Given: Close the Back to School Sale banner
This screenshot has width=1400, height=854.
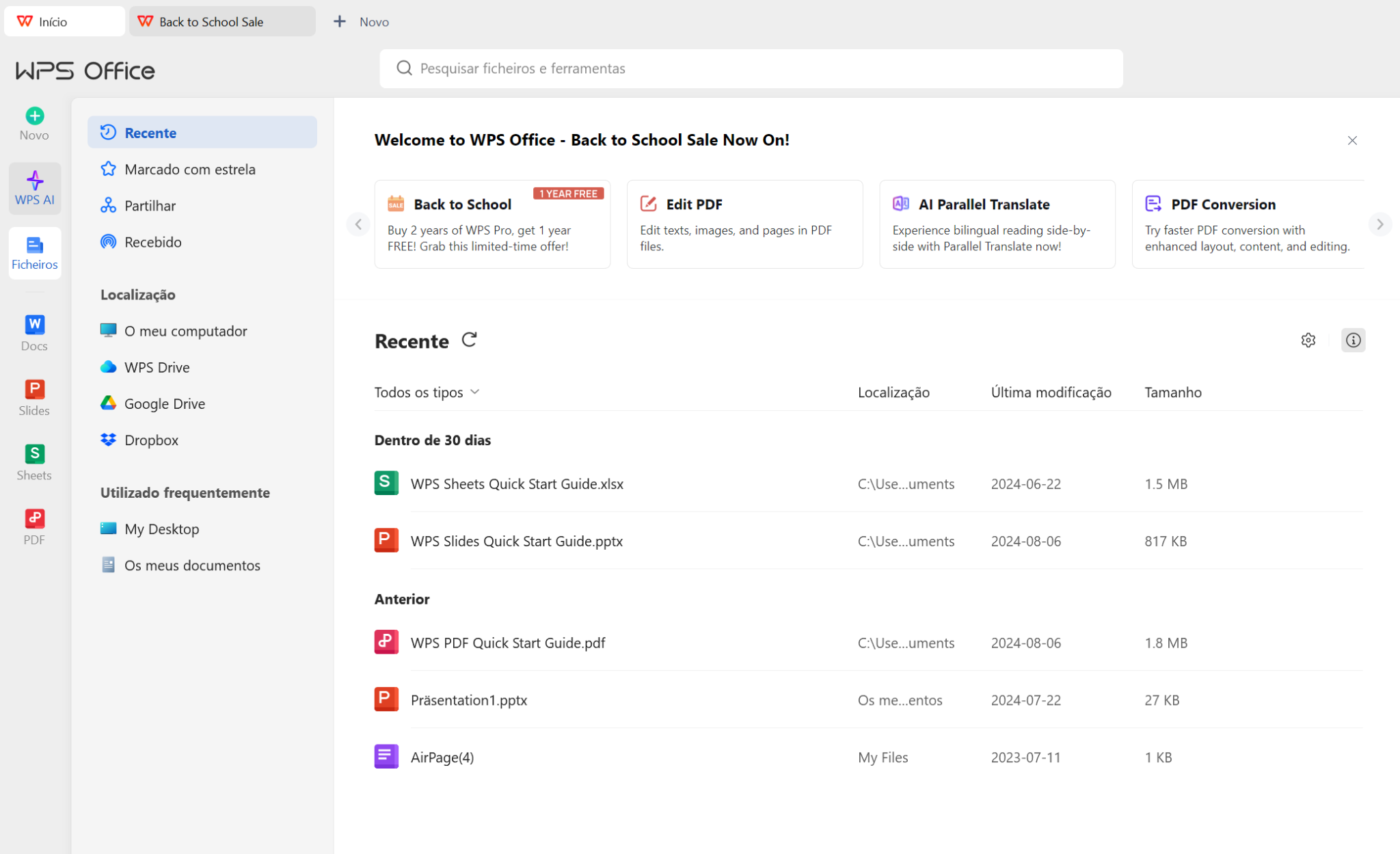Looking at the screenshot, I should pos(1351,140).
